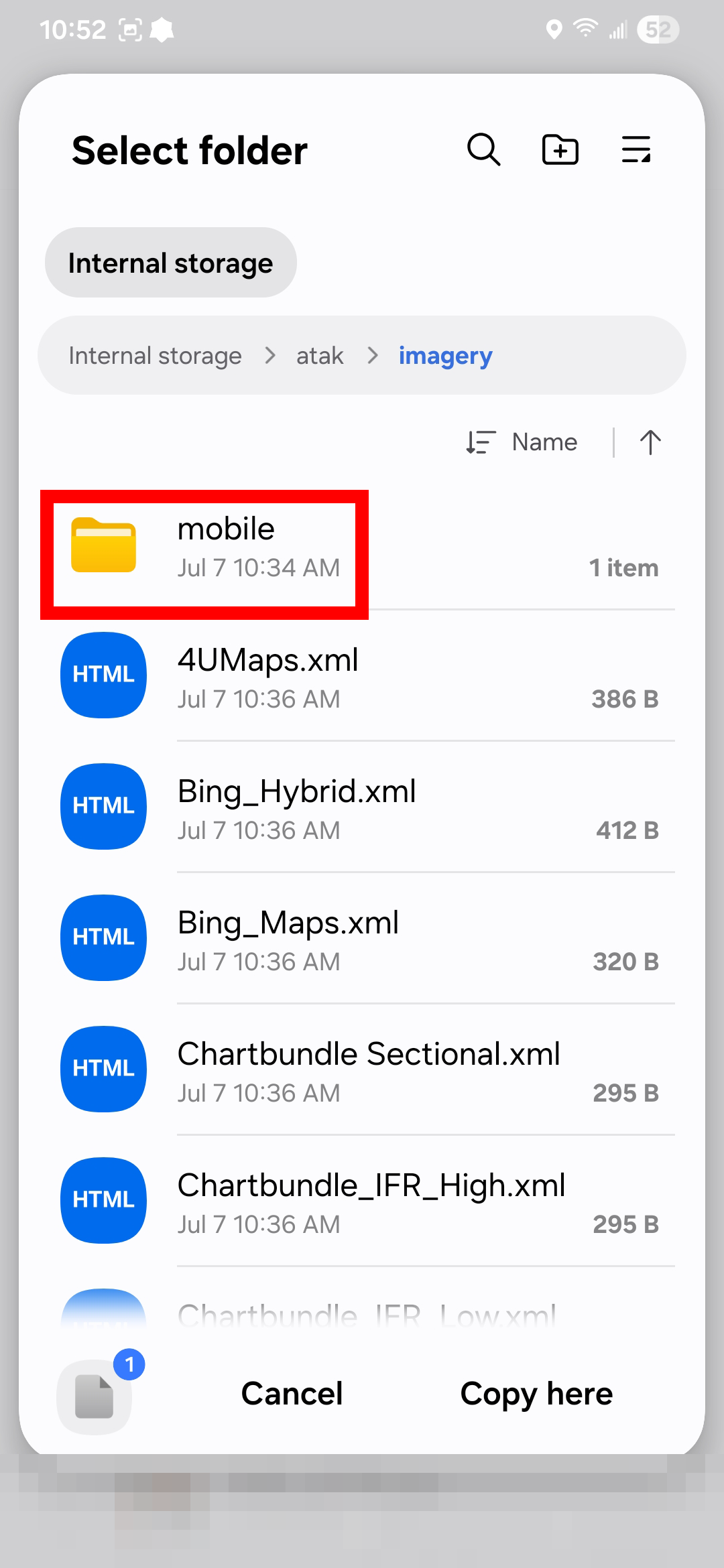Tap the Wi-Fi icon in status bar
The width and height of the screenshot is (724, 1568).
click(x=585, y=29)
